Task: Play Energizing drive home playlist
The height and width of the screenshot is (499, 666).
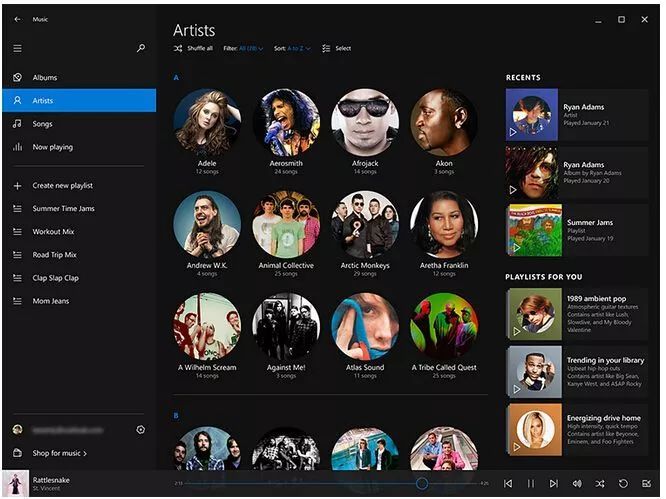Action: pyautogui.click(x=517, y=447)
